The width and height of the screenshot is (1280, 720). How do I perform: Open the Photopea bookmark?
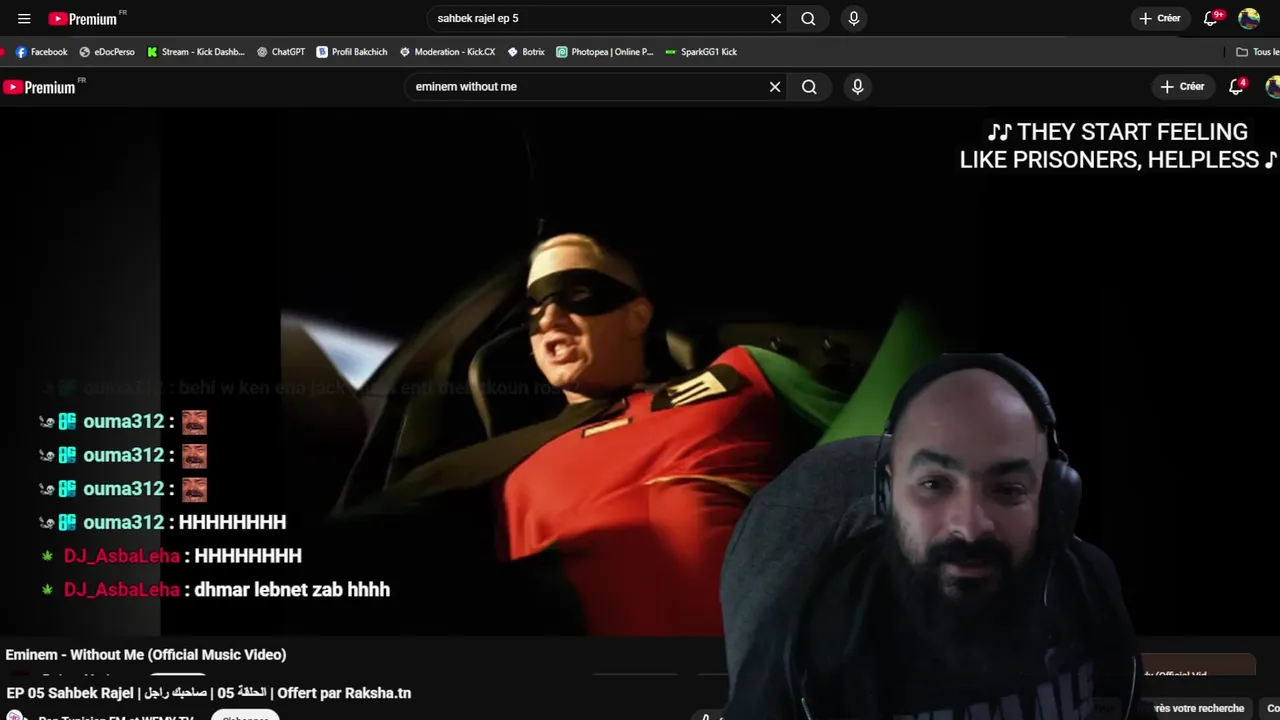604,52
